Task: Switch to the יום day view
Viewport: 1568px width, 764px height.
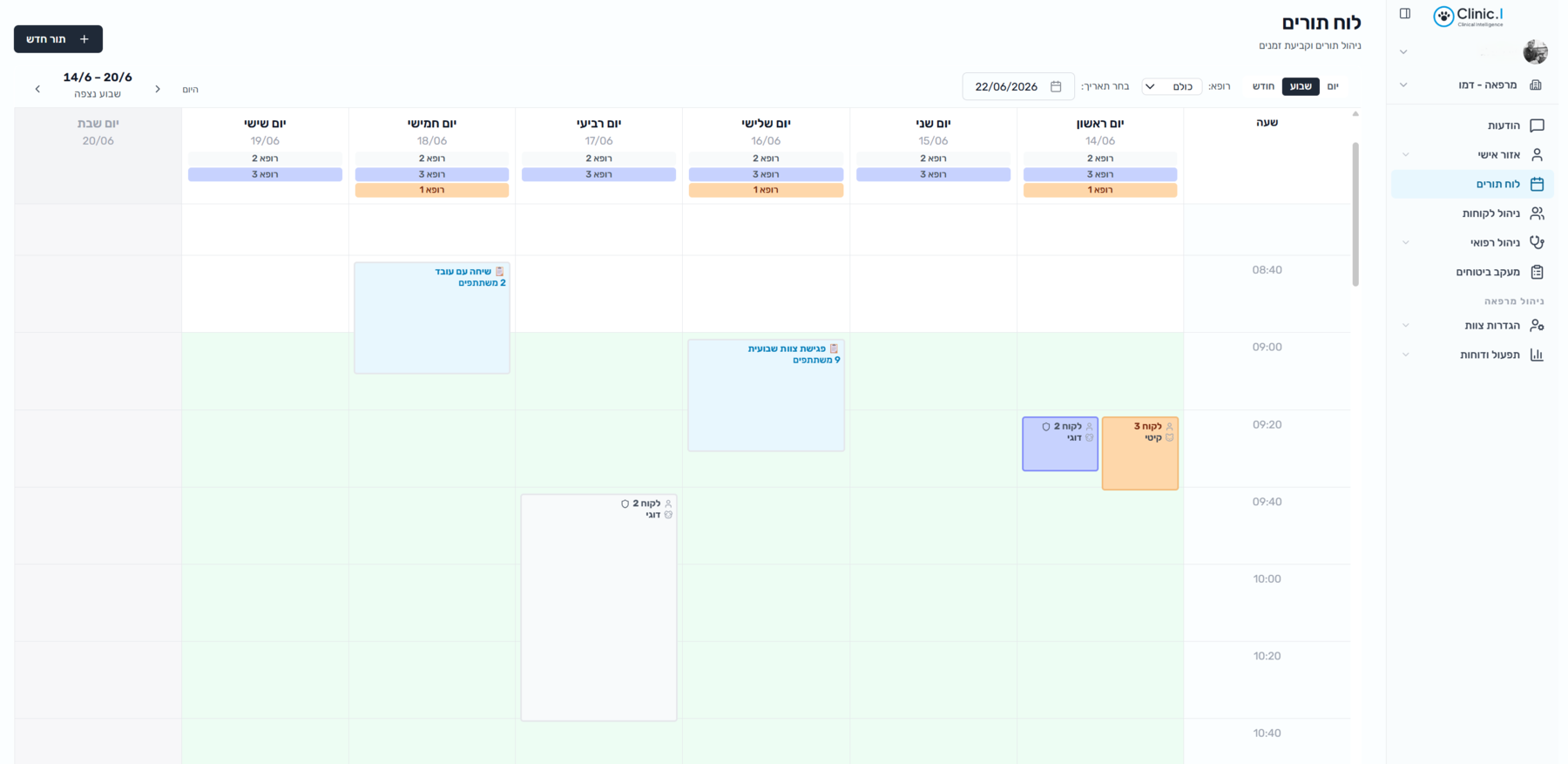Action: click(1333, 86)
